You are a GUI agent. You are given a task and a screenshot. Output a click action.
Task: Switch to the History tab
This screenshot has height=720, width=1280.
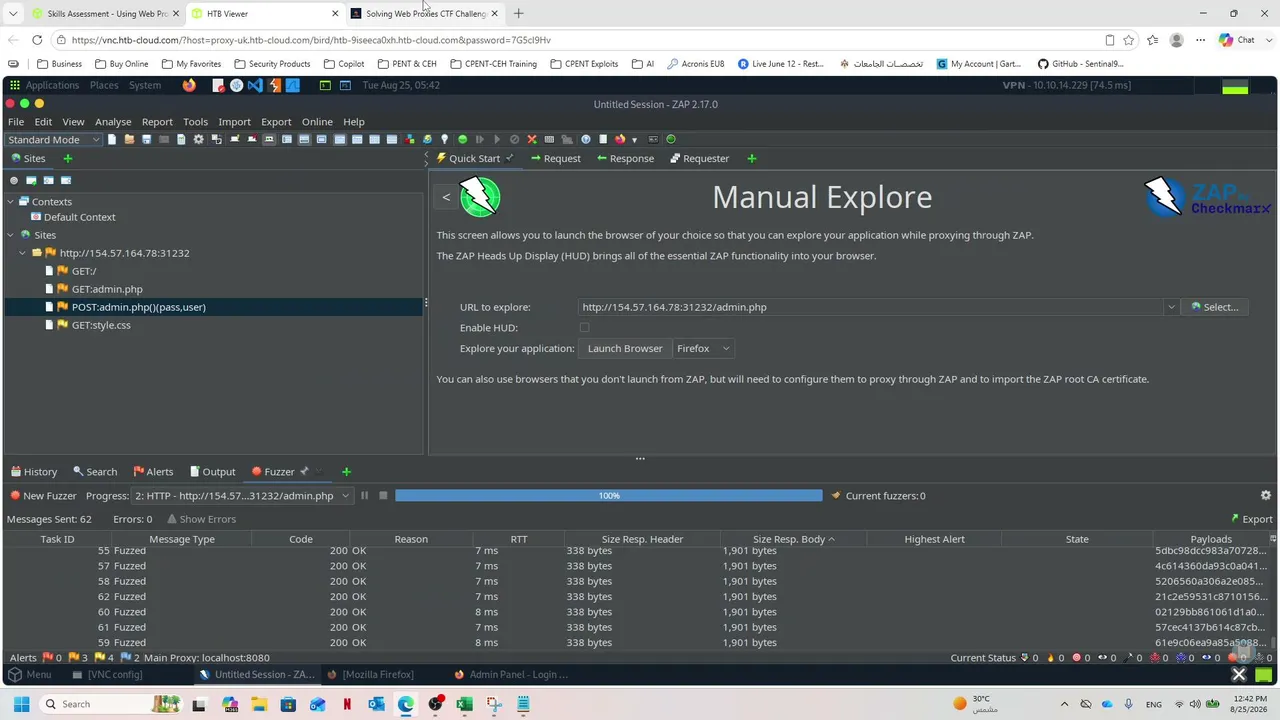tap(33, 472)
